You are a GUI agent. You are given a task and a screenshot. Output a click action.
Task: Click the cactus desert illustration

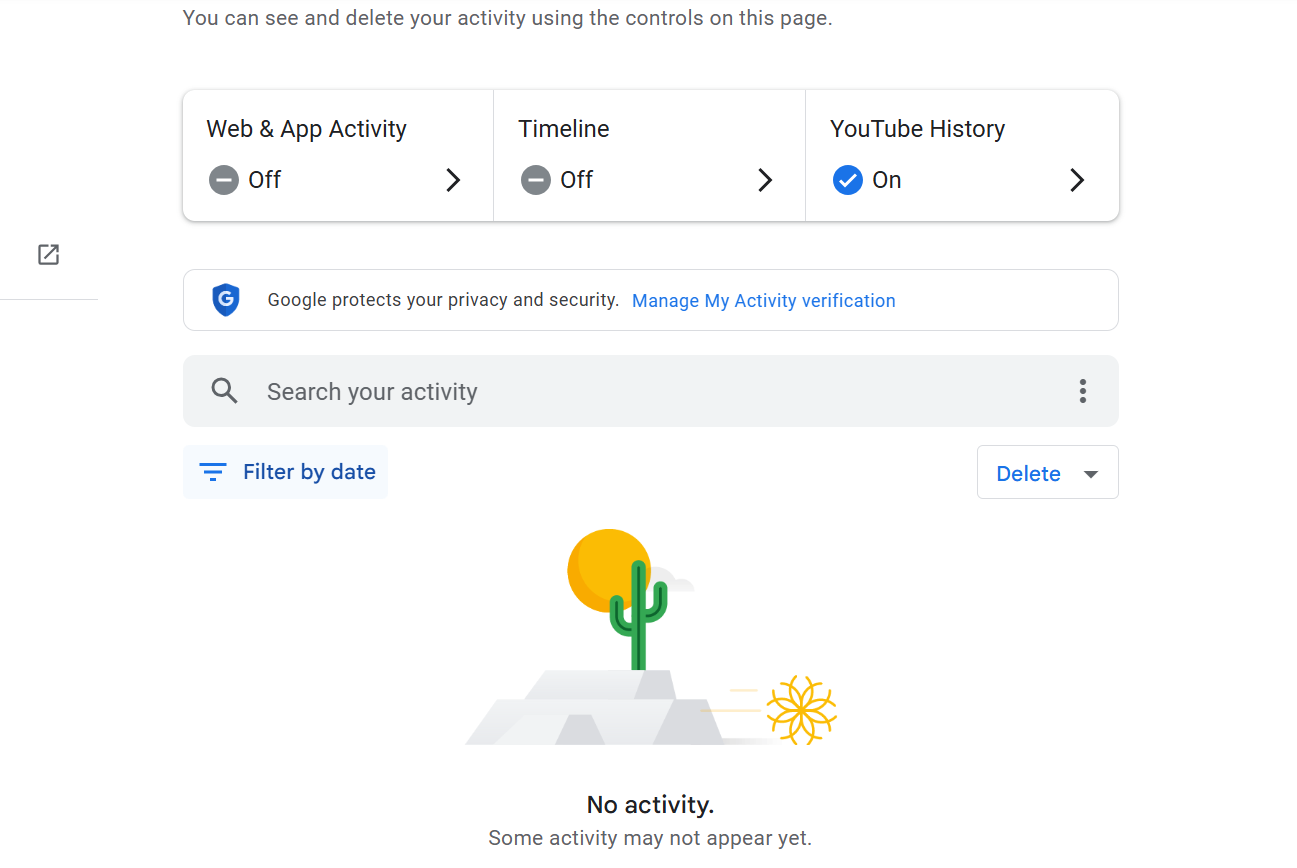(637, 615)
